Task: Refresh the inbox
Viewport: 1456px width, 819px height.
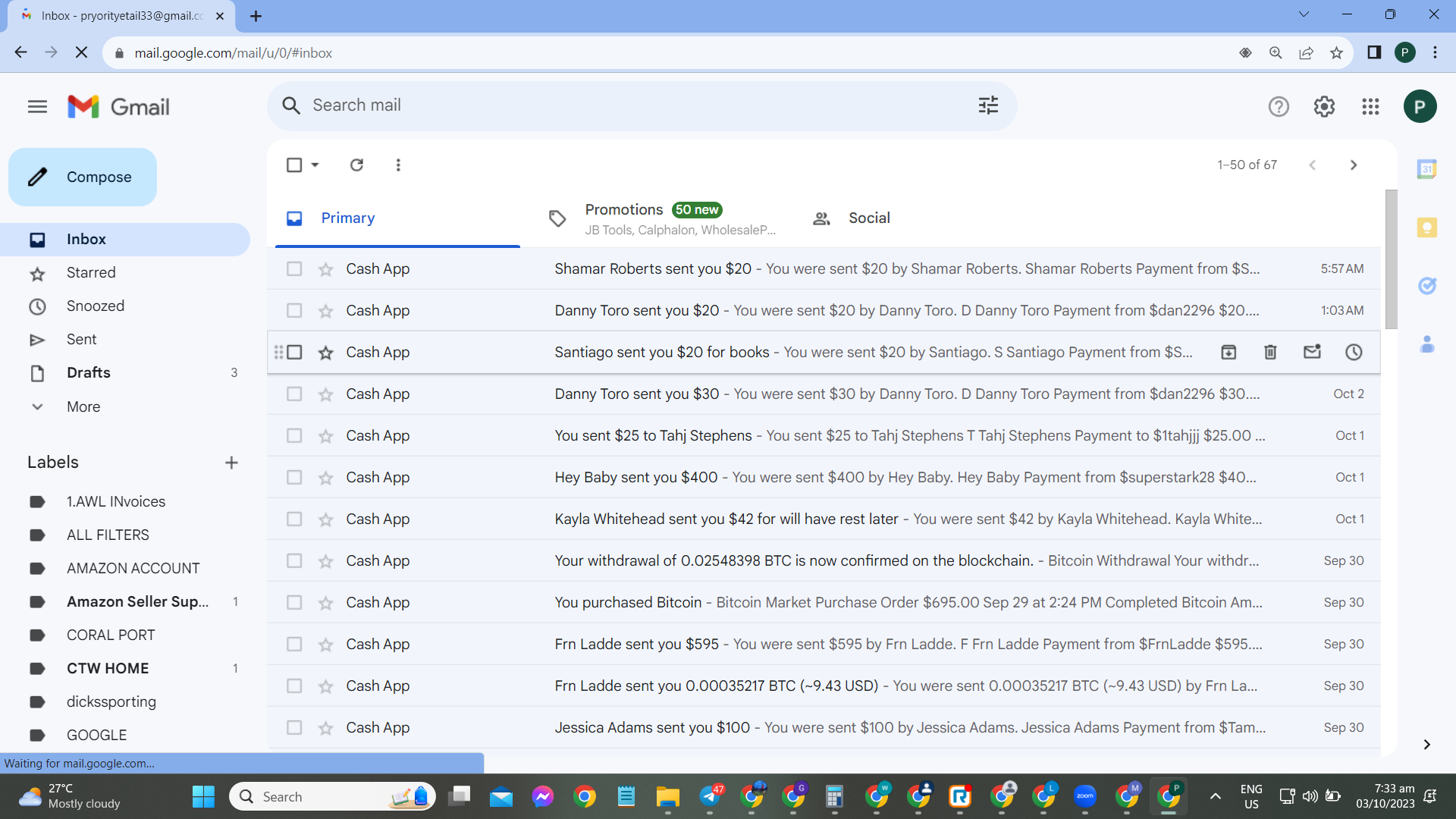Action: [356, 165]
